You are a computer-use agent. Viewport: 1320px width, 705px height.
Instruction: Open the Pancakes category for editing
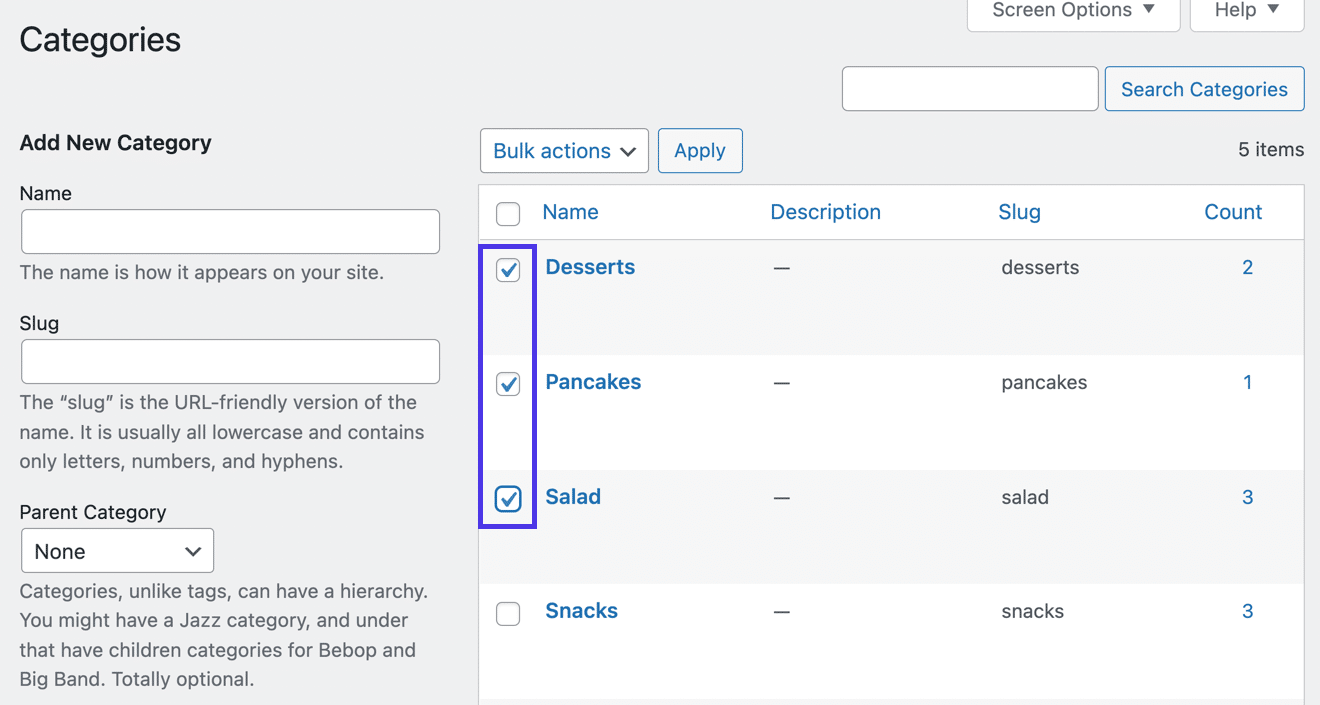(x=593, y=381)
